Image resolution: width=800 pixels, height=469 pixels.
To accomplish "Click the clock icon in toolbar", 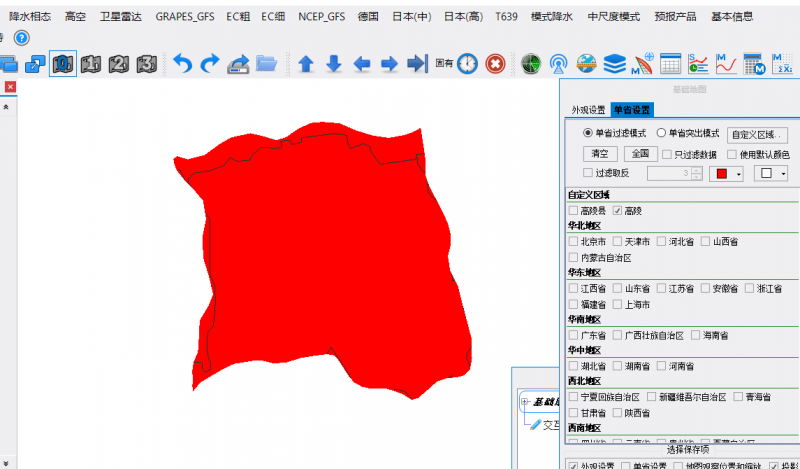I will point(467,64).
